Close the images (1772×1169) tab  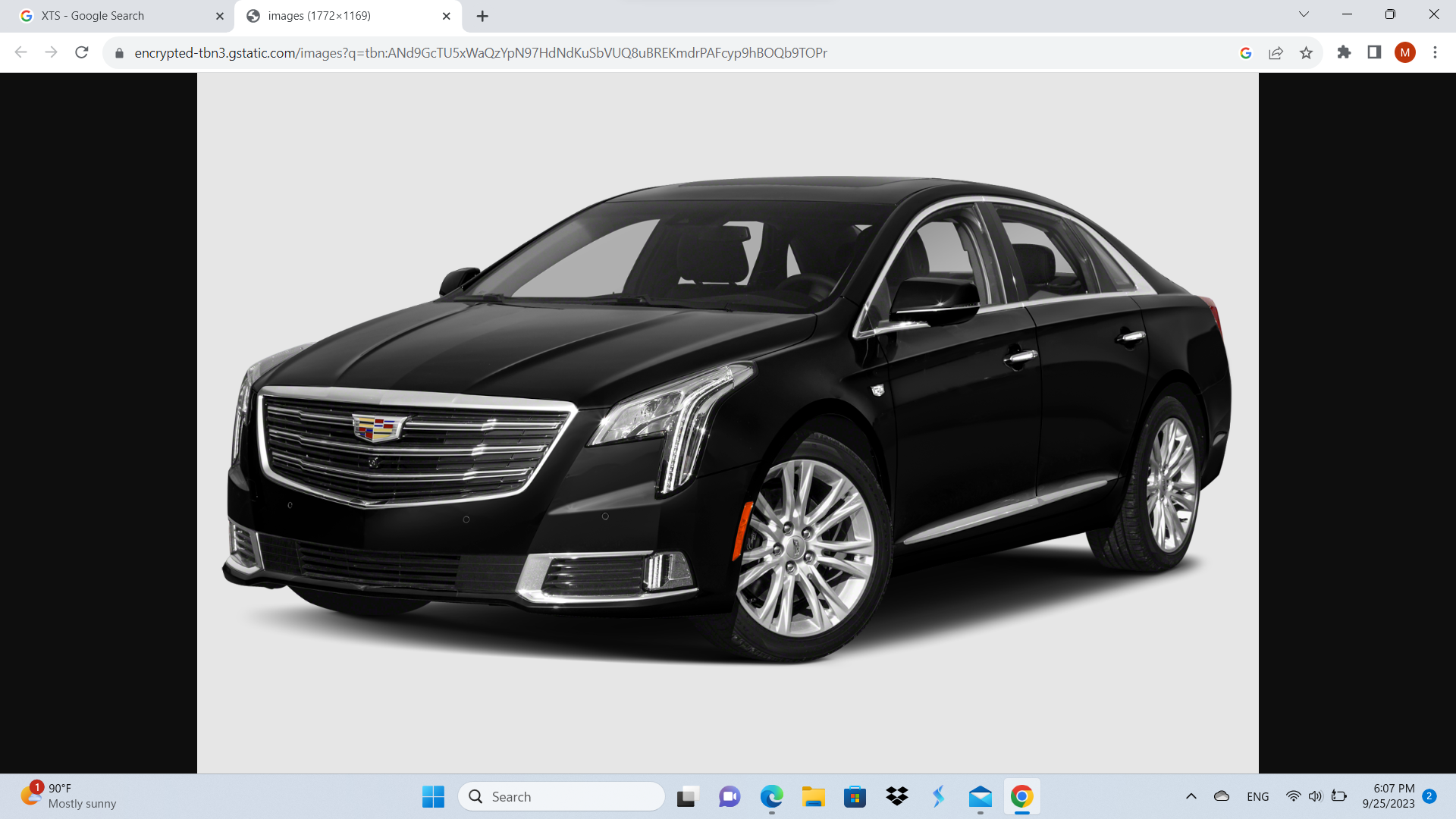pyautogui.click(x=447, y=16)
